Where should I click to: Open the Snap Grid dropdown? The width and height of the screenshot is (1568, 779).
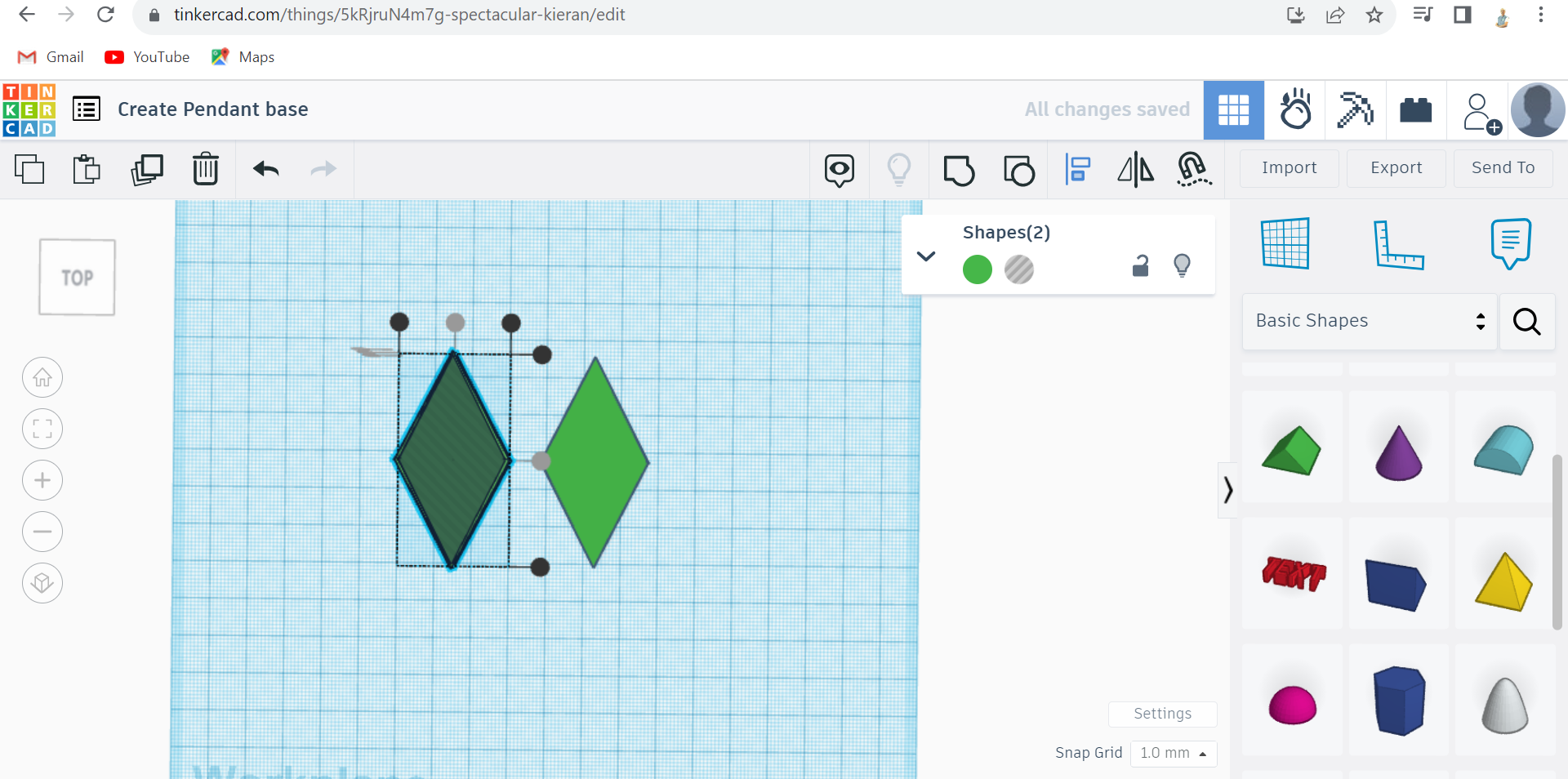point(1174,753)
